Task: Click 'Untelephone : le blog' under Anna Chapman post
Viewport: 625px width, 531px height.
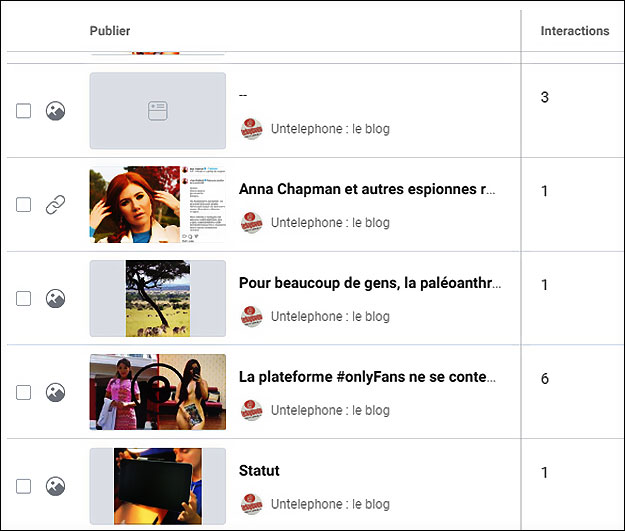Action: [x=330, y=222]
